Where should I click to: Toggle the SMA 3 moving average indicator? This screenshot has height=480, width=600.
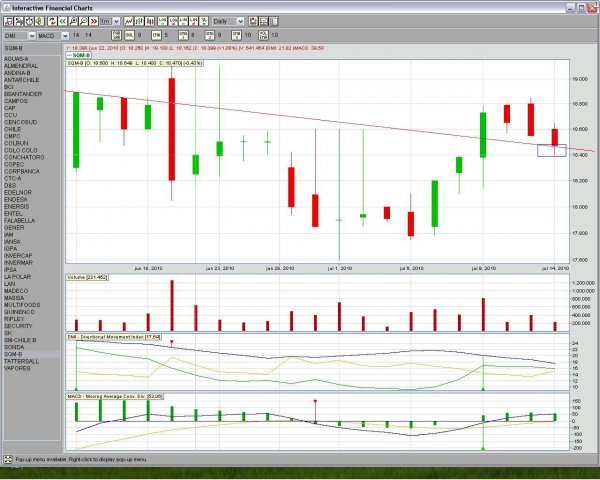click(236, 35)
